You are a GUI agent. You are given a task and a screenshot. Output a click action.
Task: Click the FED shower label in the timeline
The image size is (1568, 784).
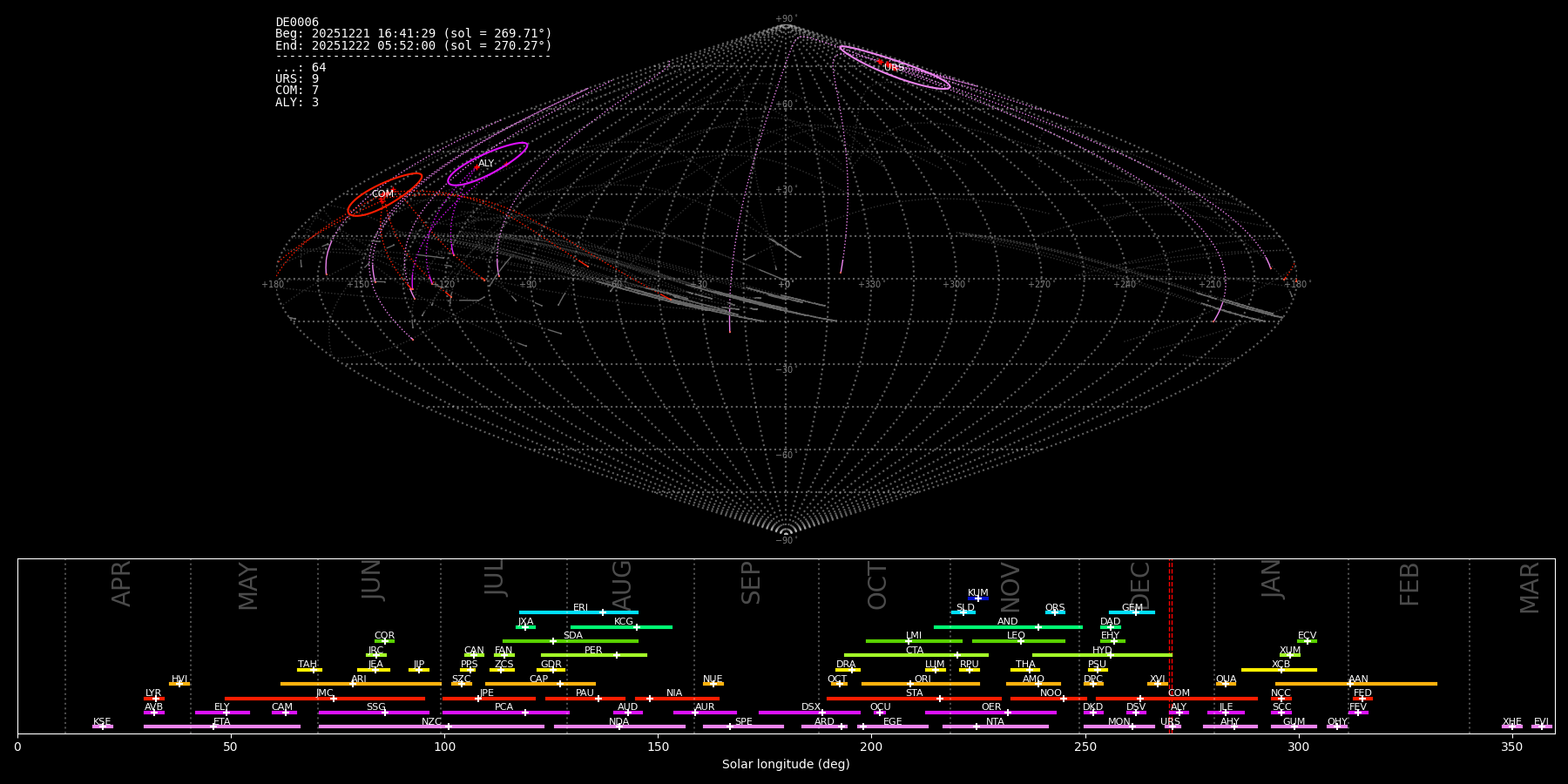pos(1363,693)
